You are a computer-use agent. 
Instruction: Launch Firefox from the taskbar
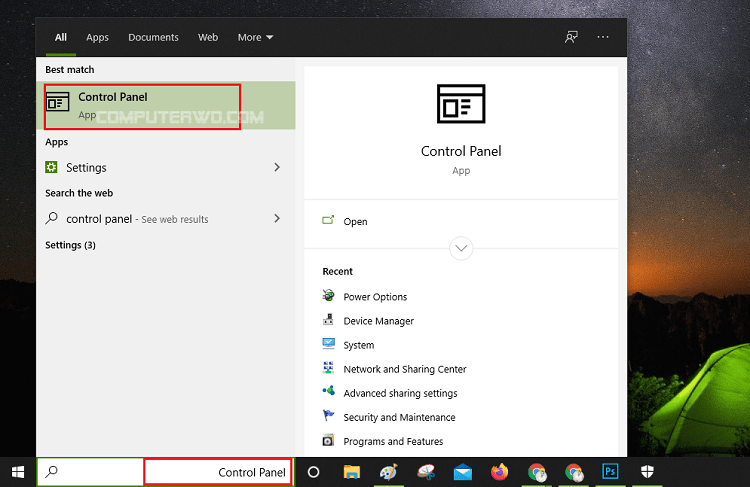tap(499, 472)
